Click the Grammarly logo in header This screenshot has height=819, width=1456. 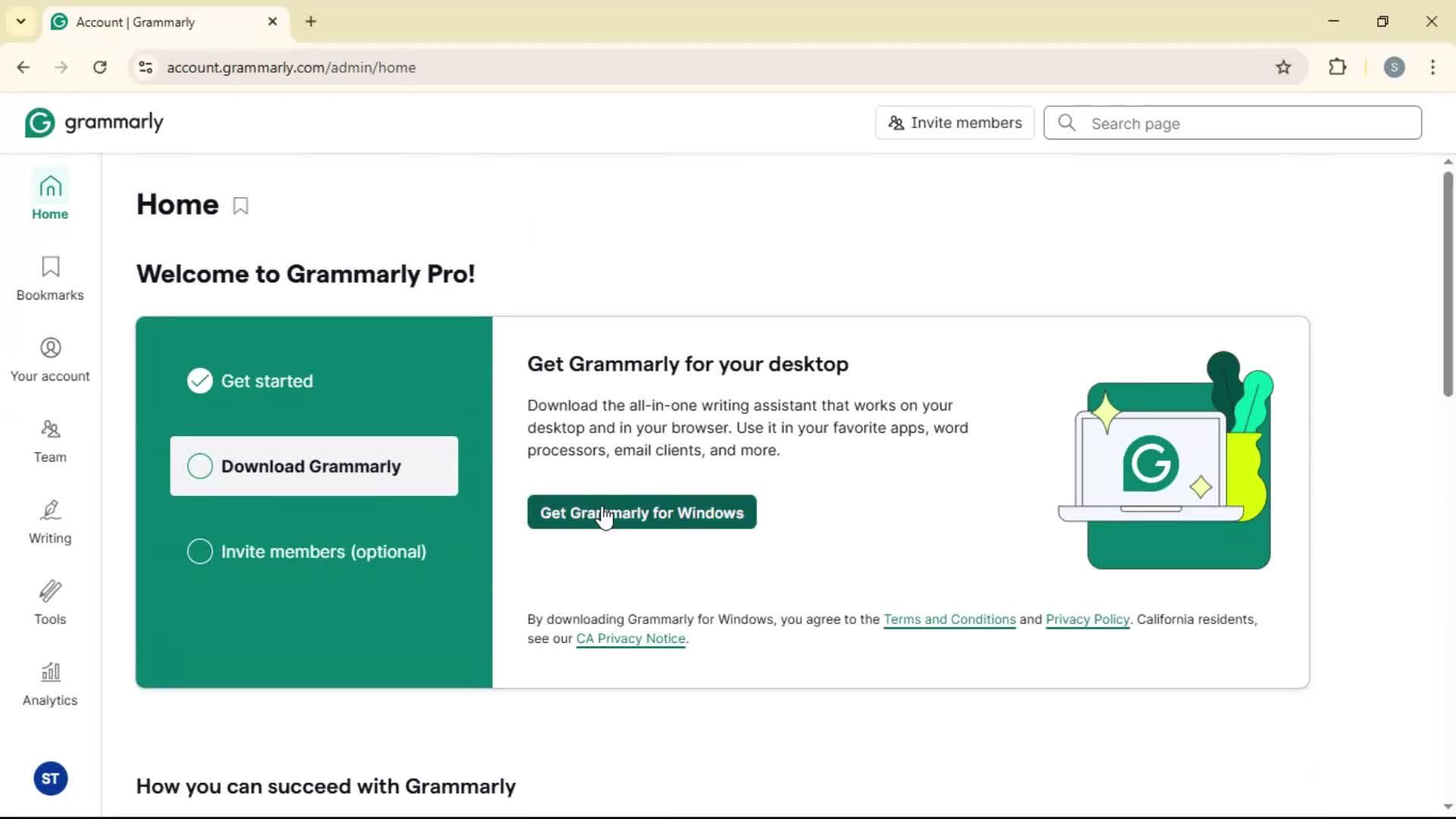(x=94, y=122)
